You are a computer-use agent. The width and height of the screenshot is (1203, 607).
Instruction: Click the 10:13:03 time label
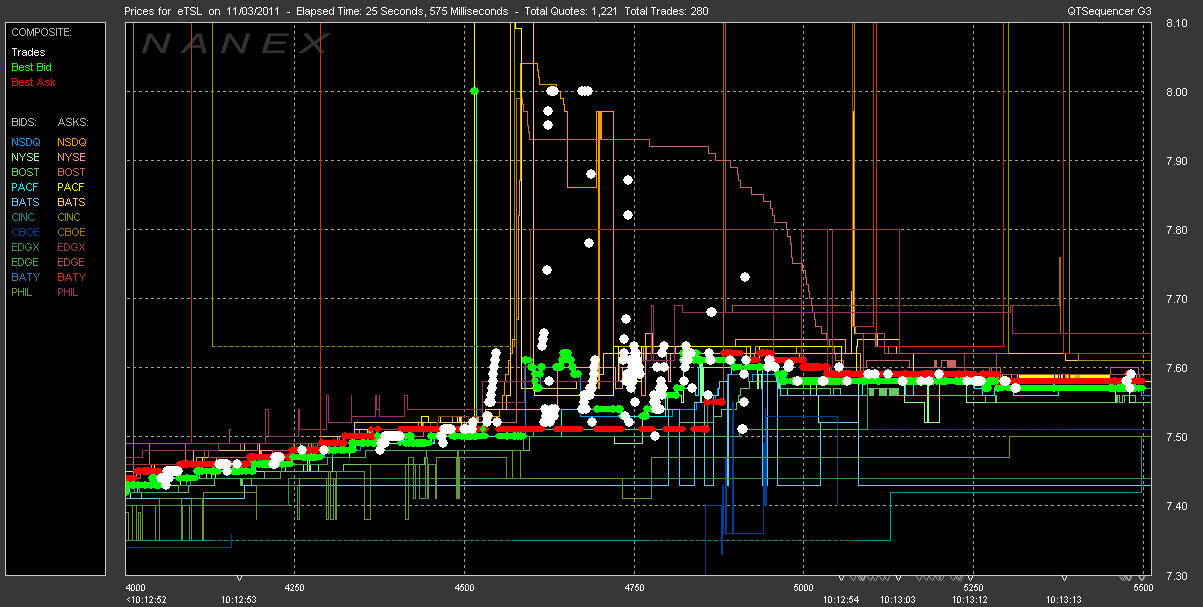click(897, 599)
